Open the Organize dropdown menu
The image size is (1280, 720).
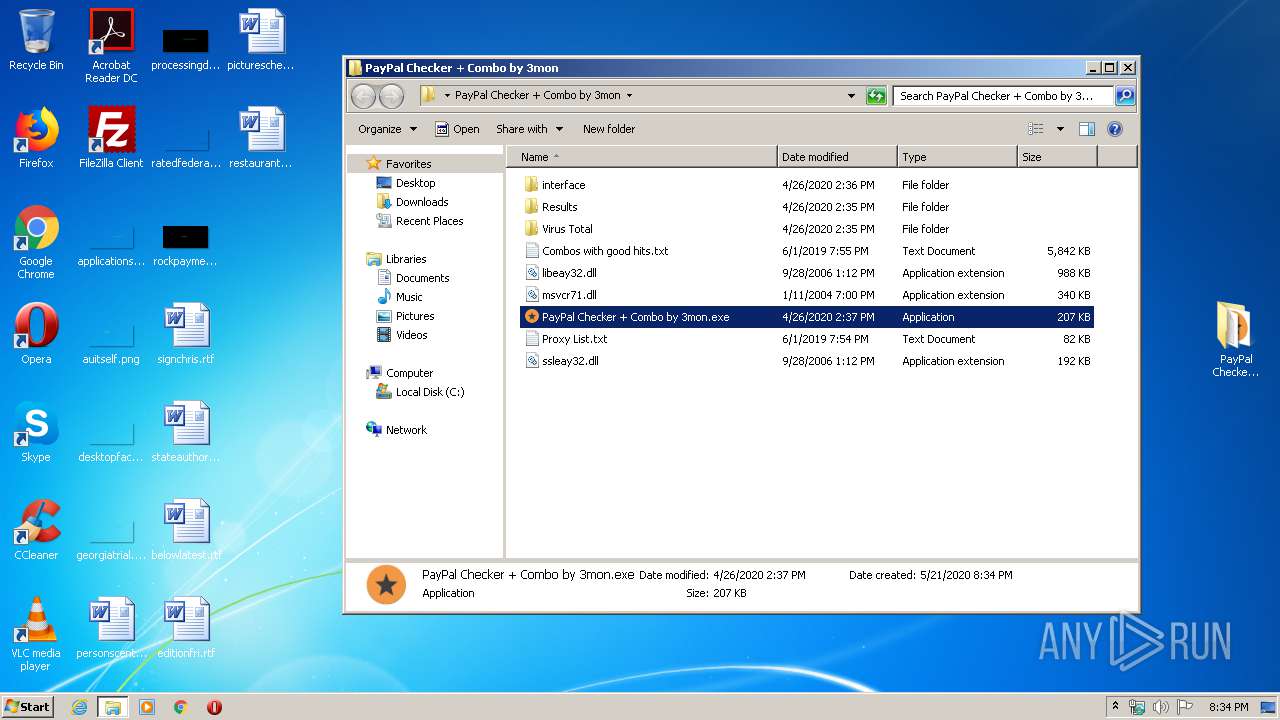(387, 129)
